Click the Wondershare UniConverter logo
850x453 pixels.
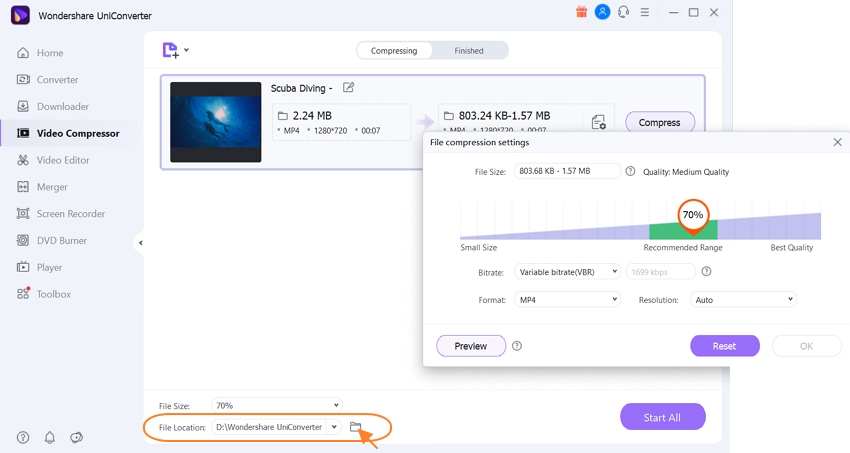[x=21, y=15]
